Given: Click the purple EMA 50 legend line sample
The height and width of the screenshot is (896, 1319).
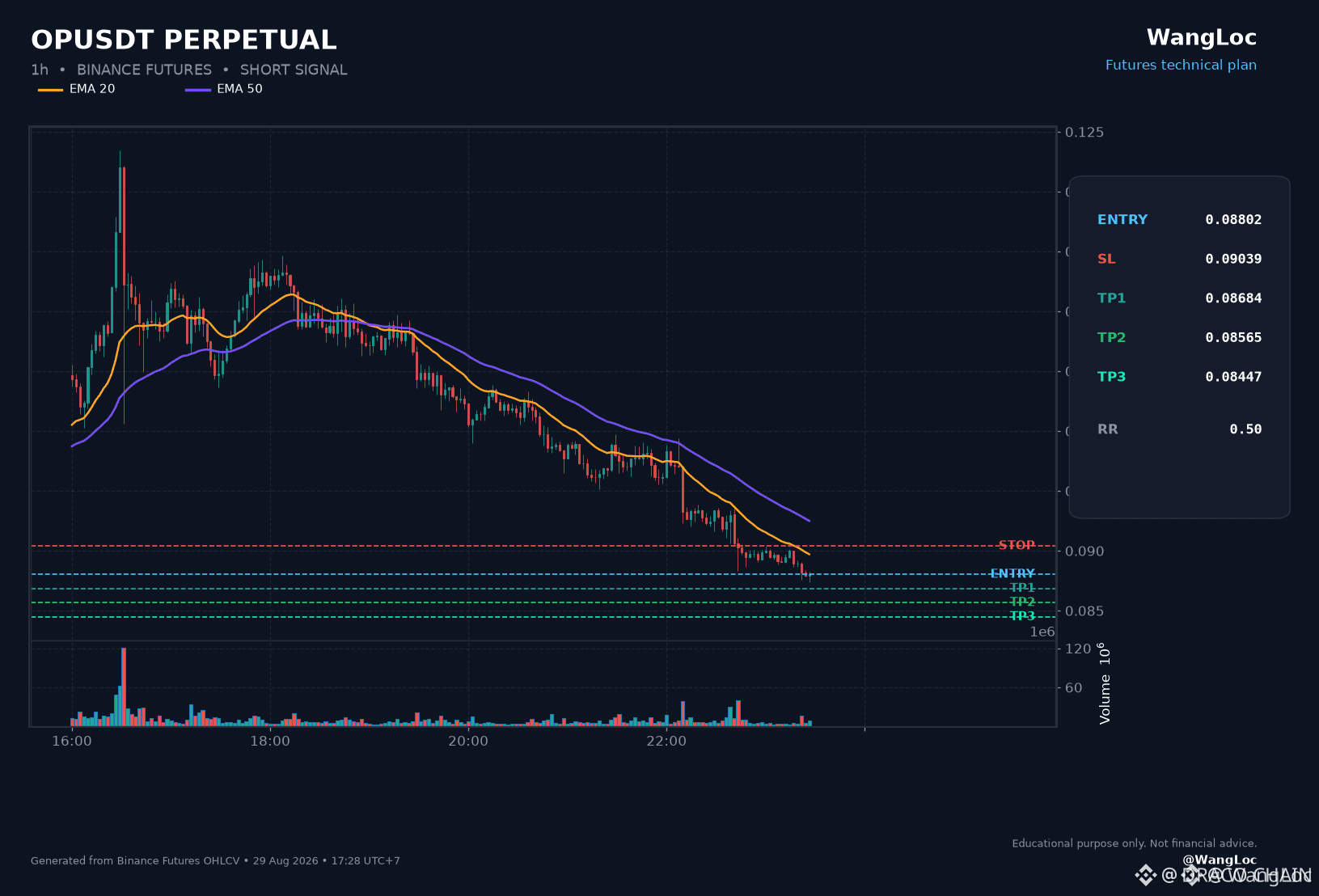Looking at the screenshot, I should coord(198,89).
